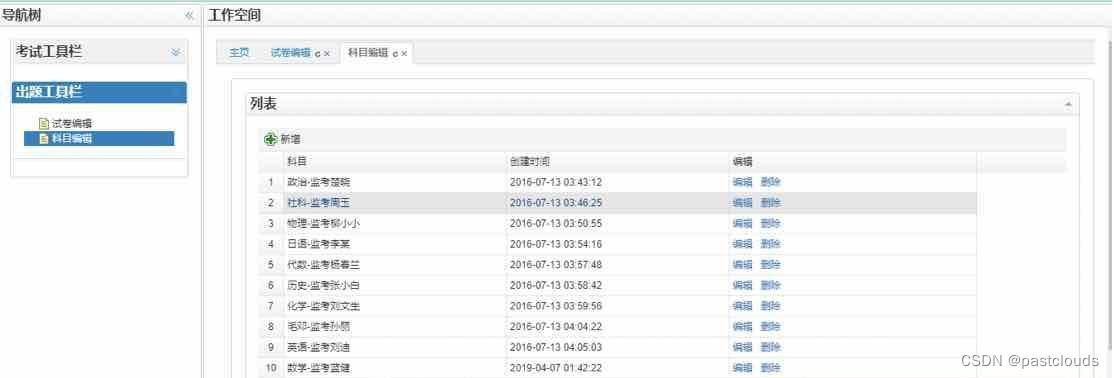Edit the 物理 subject row
Viewport: 1114px width, 378px height.
point(742,223)
